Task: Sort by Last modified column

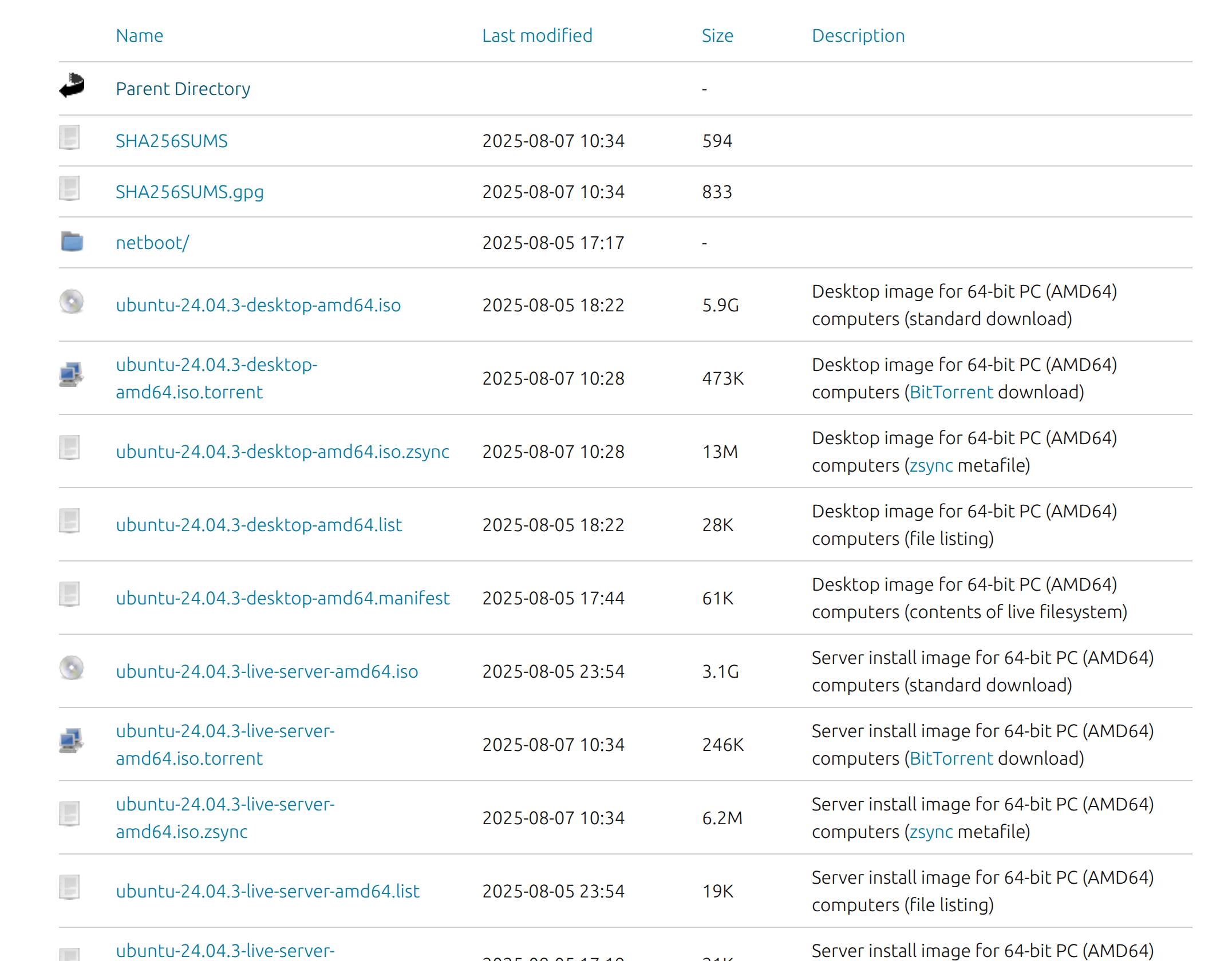Action: coord(536,36)
